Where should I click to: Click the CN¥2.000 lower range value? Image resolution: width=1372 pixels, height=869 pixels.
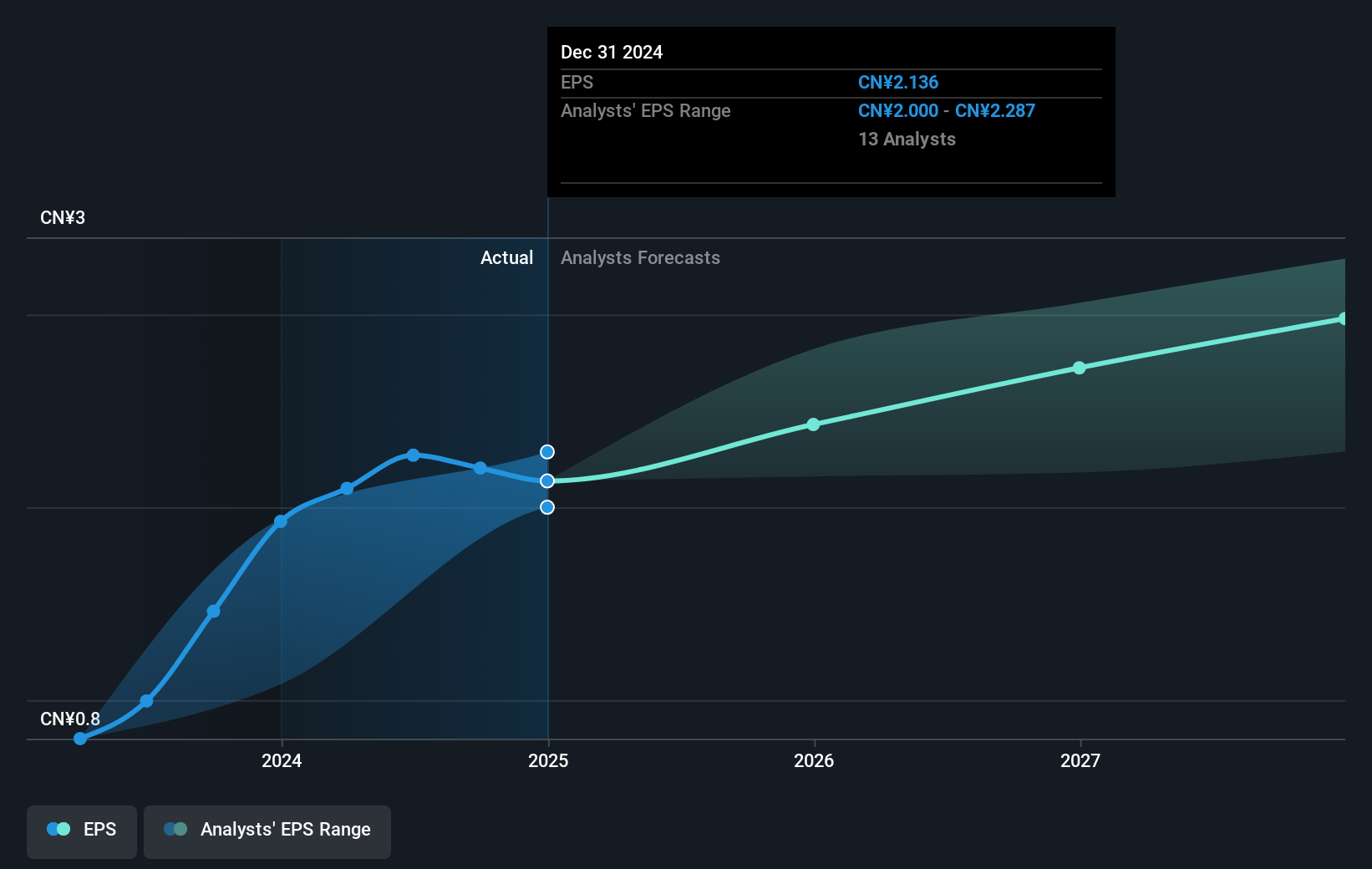[x=898, y=111]
